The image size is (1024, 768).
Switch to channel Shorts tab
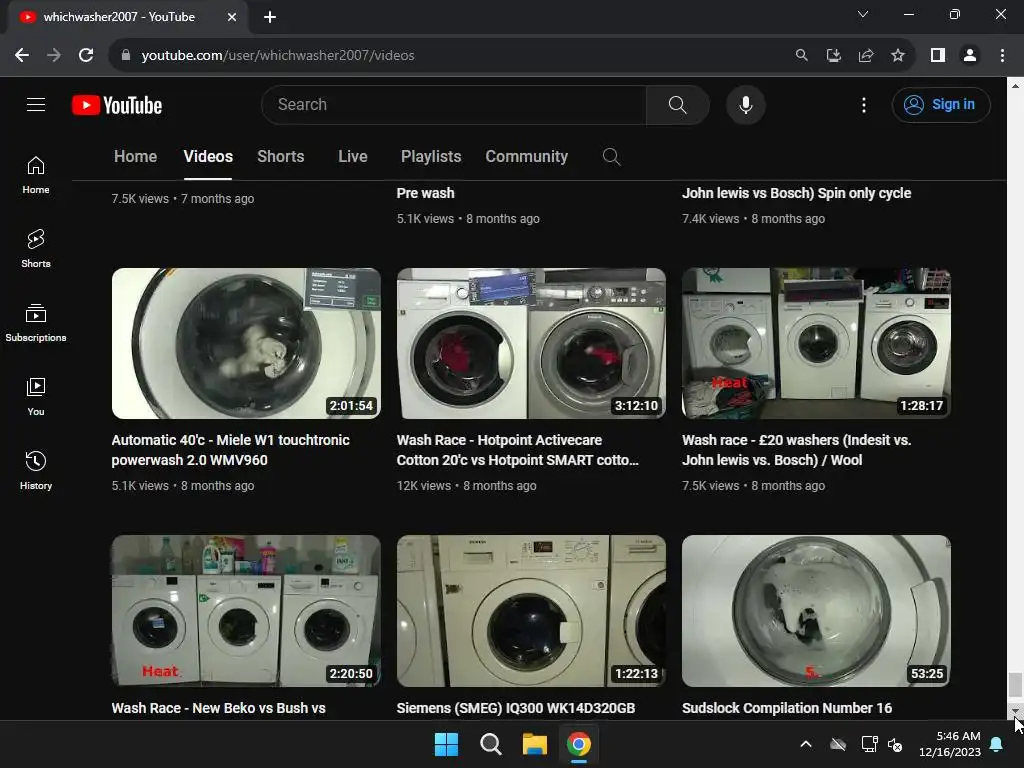pyautogui.click(x=280, y=157)
